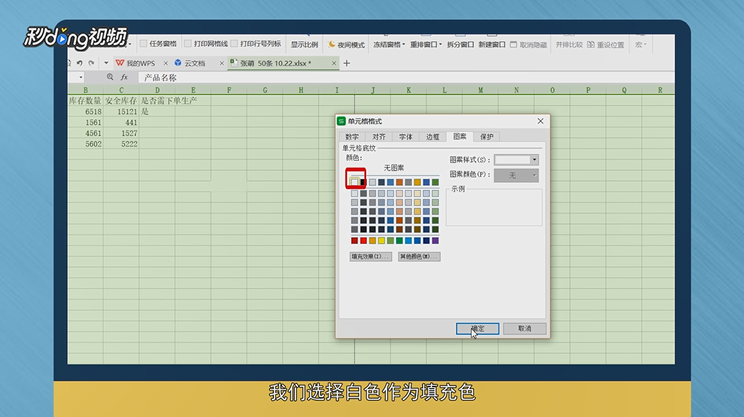744x417 pixels.
Task: Open the quick access toolbar dropdown arrow
Action: [x=106, y=63]
